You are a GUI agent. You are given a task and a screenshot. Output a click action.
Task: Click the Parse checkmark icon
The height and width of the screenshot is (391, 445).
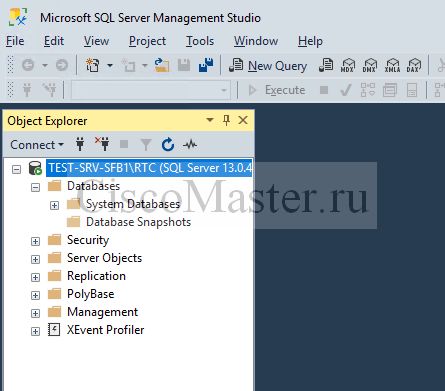tap(346, 90)
